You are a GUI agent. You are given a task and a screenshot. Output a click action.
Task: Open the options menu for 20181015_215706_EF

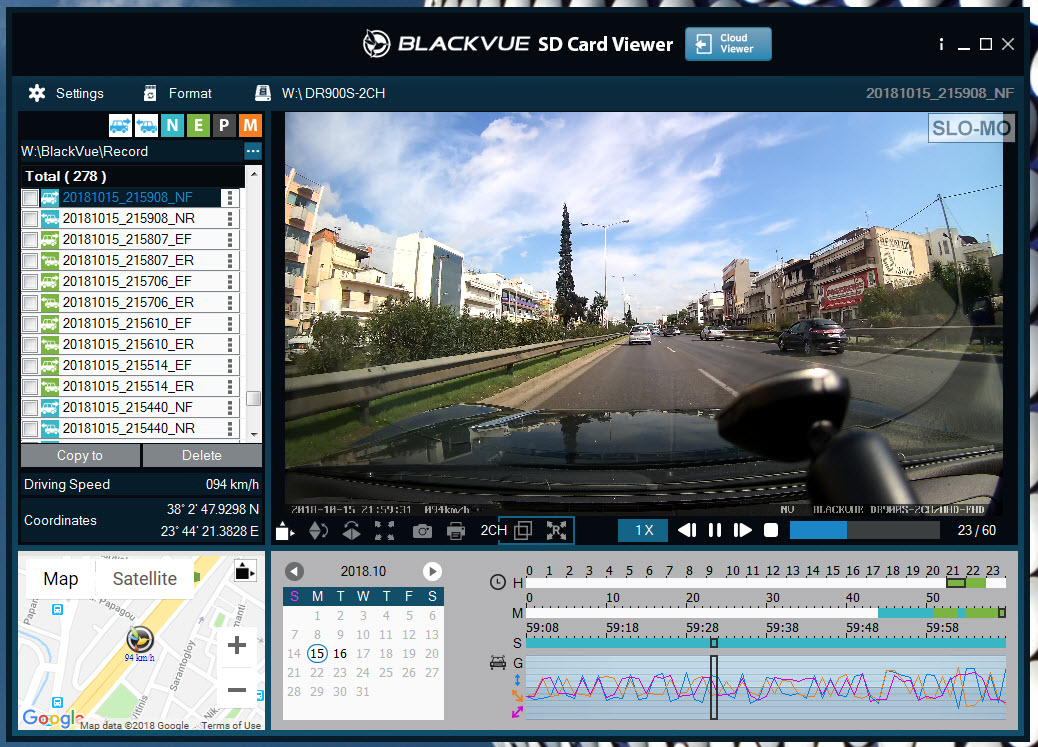(230, 281)
